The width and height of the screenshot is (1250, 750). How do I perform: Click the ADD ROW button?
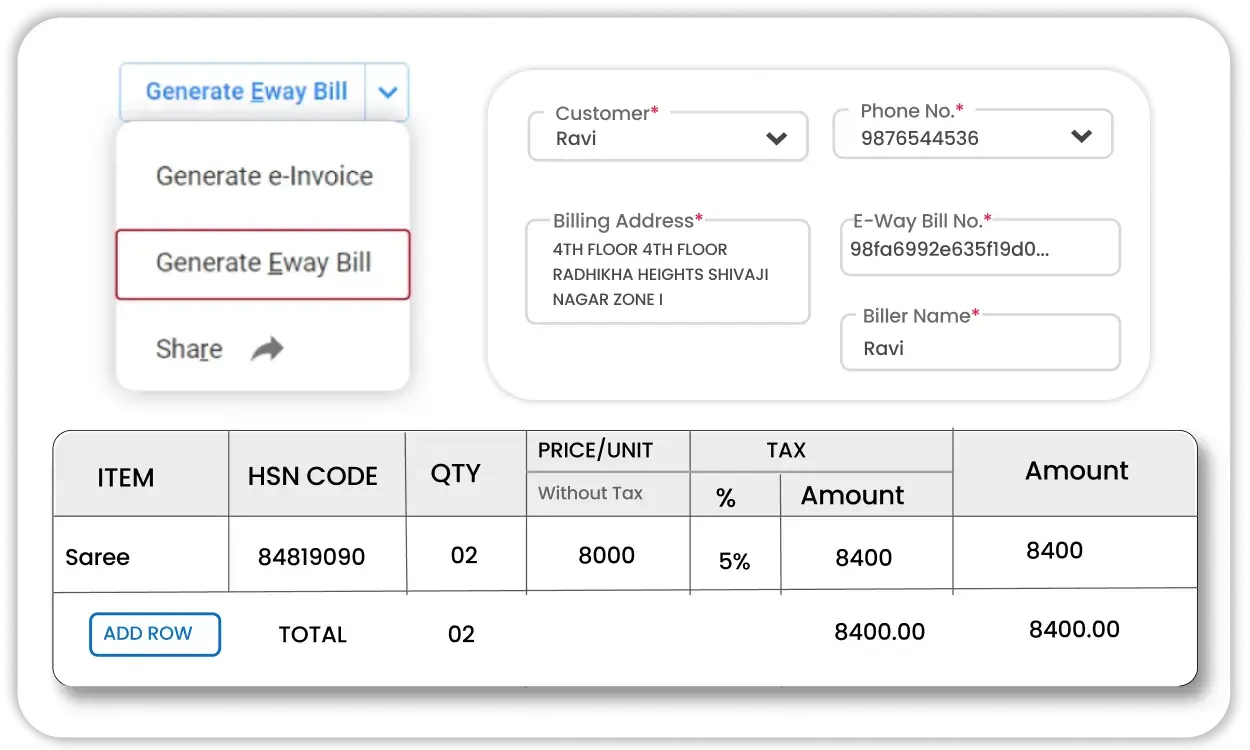(x=155, y=634)
